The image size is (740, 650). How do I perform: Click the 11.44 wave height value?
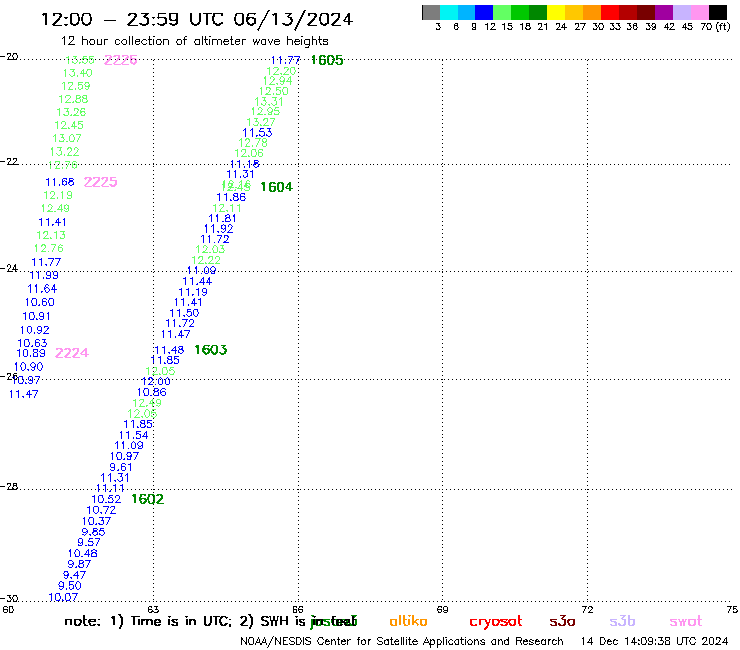coord(197,281)
